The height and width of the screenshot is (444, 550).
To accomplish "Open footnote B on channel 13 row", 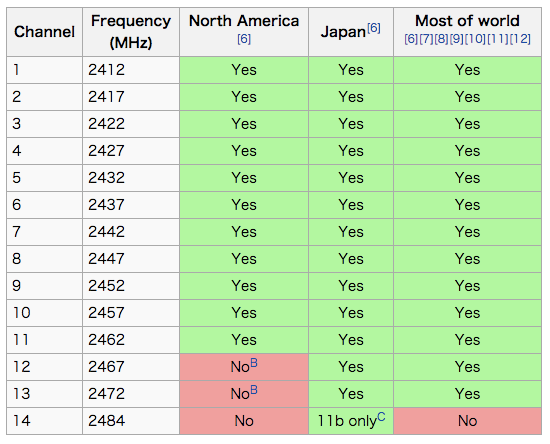I will point(254,390).
